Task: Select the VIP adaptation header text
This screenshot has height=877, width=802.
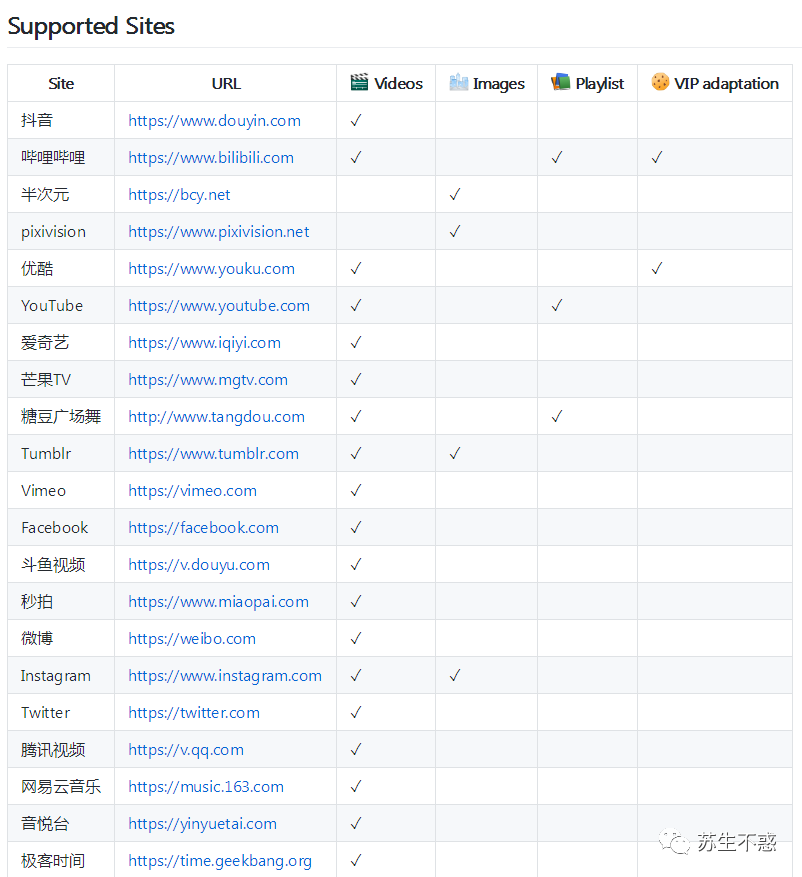Action: 726,83
